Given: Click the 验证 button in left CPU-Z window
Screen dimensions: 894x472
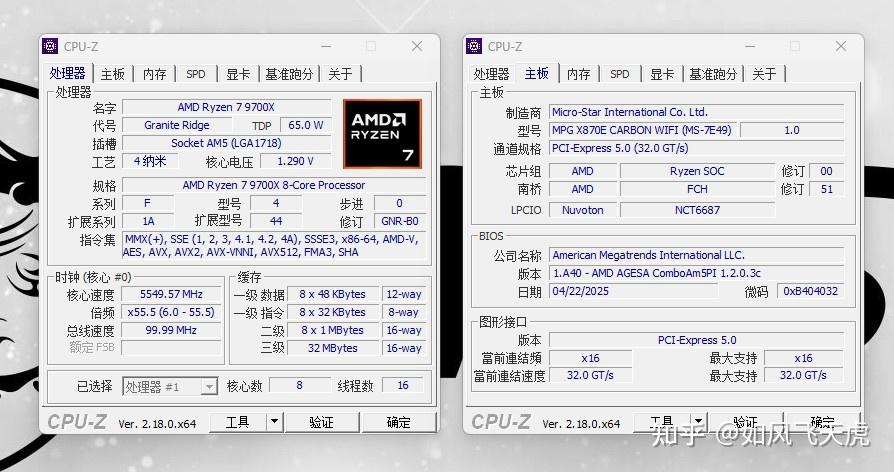Looking at the screenshot, I should [x=322, y=422].
